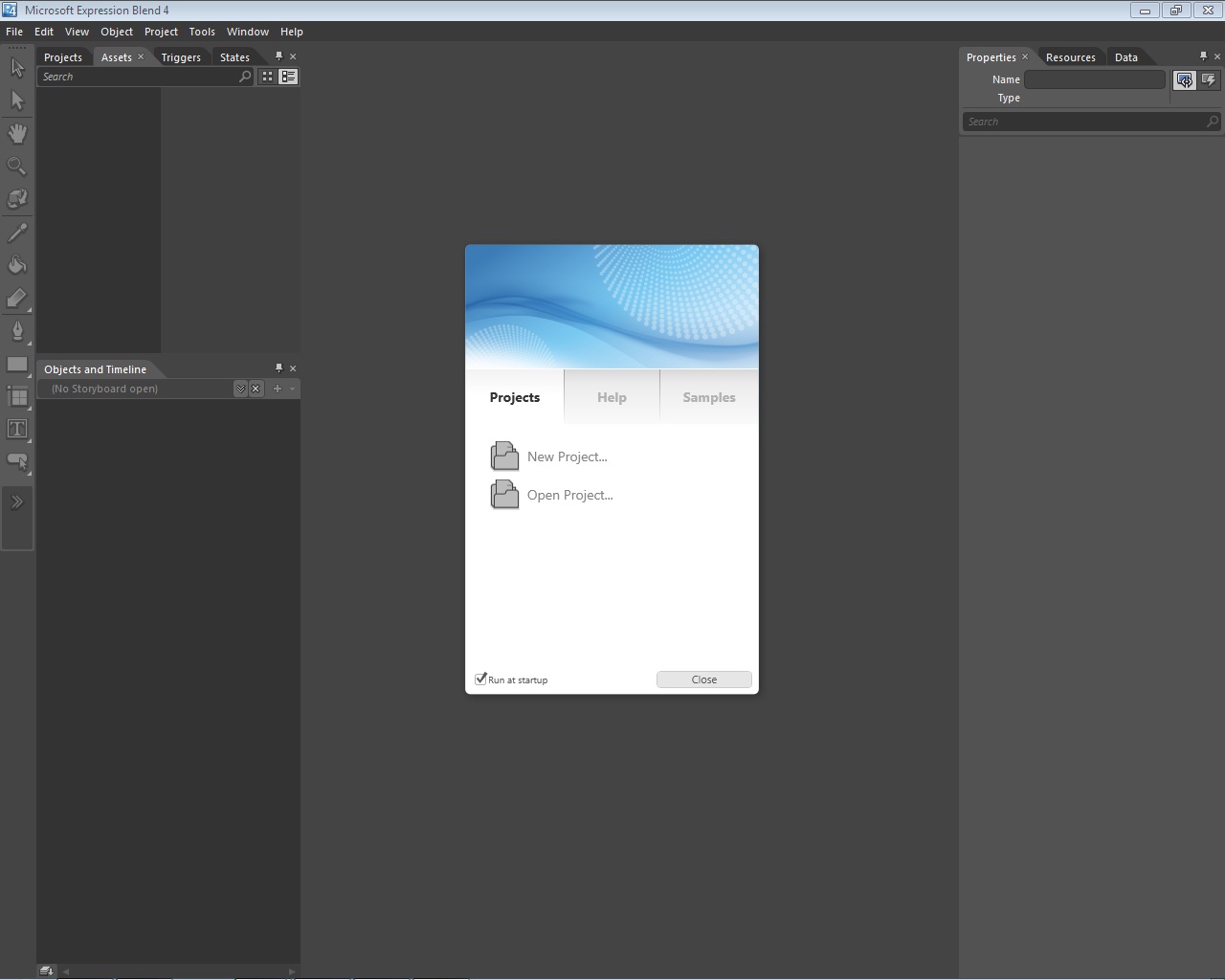The width and height of the screenshot is (1225, 980).
Task: Select the Paint Bucket tool
Action: click(17, 265)
